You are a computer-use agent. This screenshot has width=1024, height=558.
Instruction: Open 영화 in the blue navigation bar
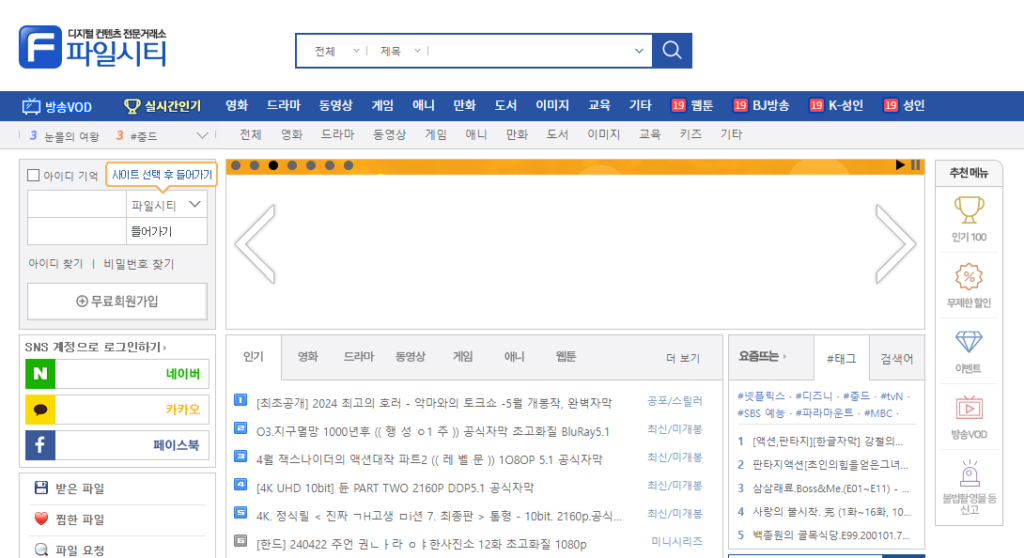pyautogui.click(x=237, y=106)
